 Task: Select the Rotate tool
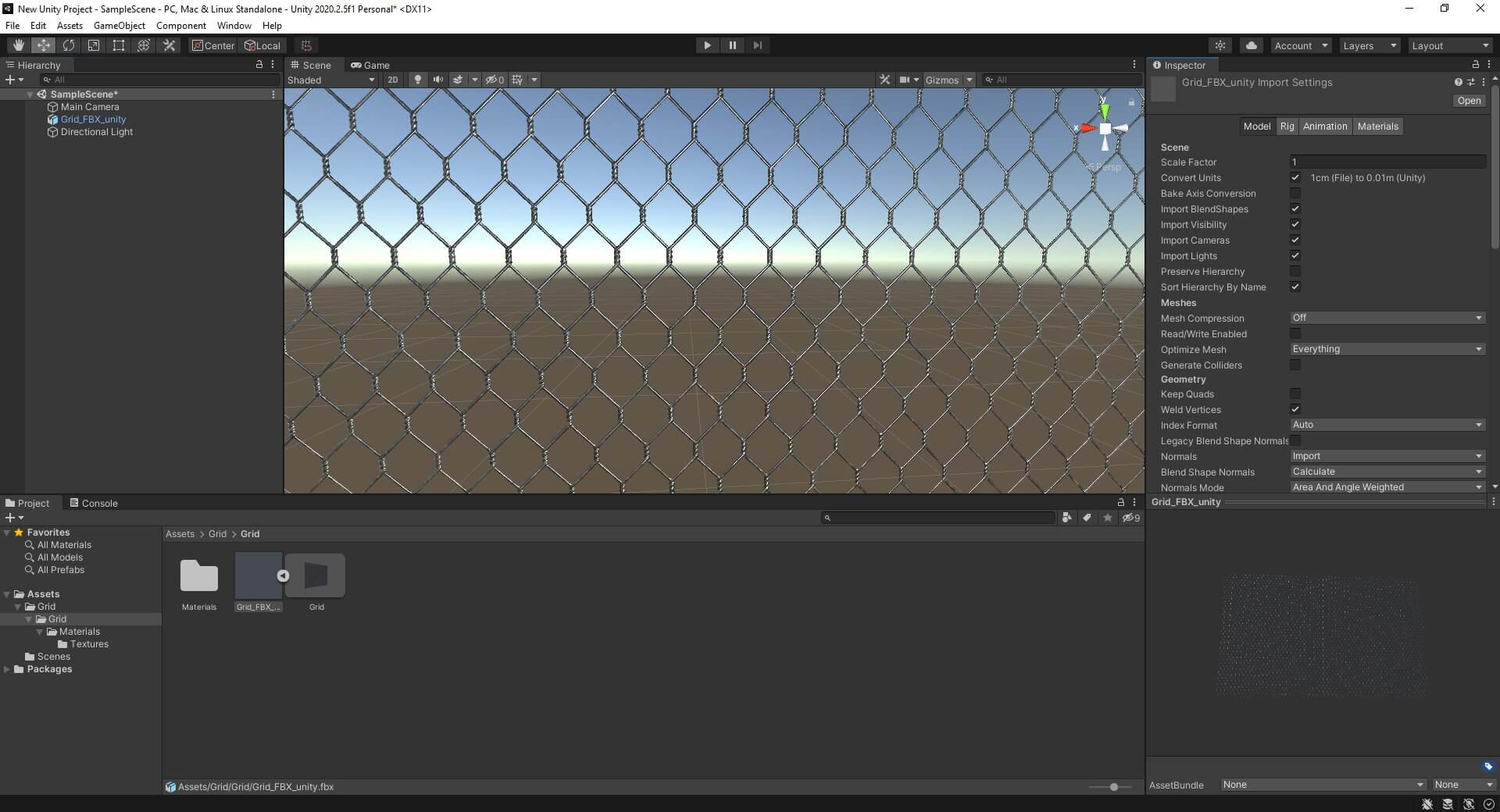coord(69,45)
